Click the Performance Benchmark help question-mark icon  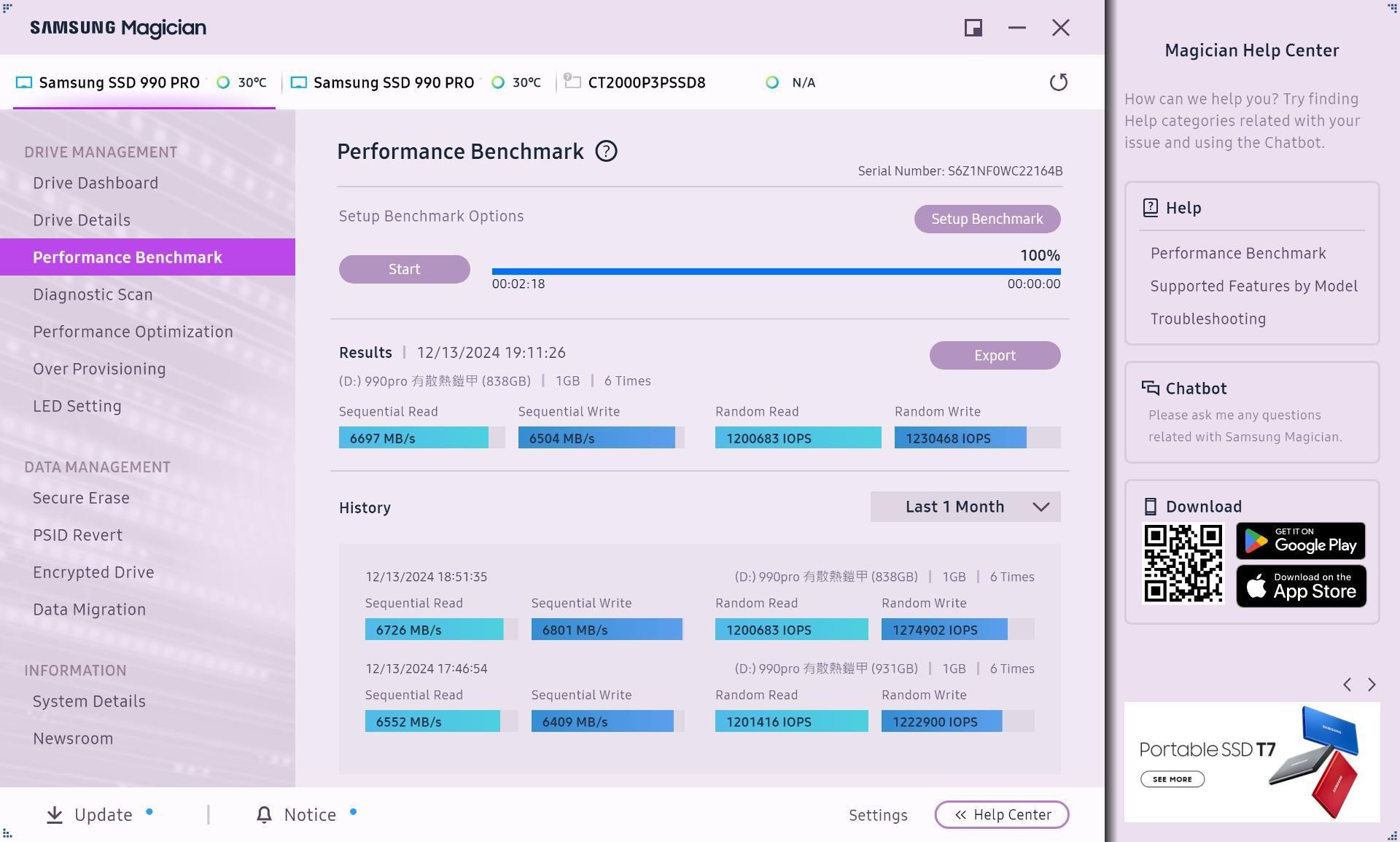point(606,151)
